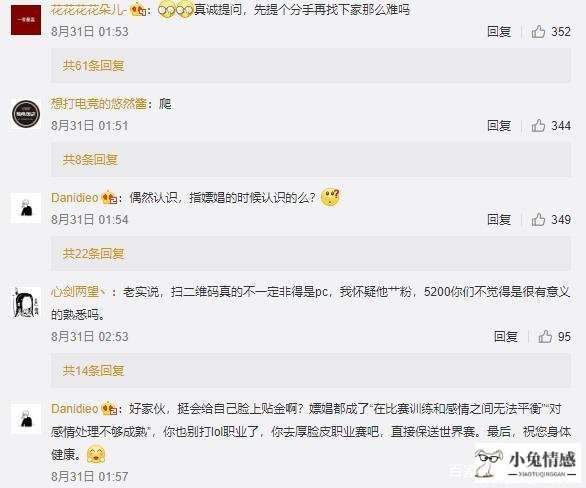586x488 pixels.
Task: Open the dark red avatar of 花花花花朵儿
Action: click(26, 20)
